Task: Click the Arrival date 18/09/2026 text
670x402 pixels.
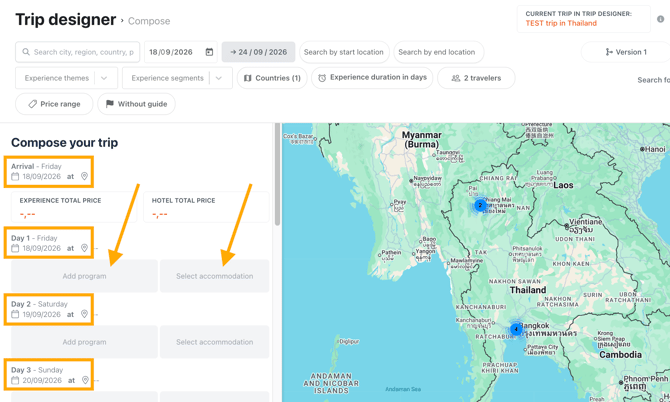Action: 41,176
